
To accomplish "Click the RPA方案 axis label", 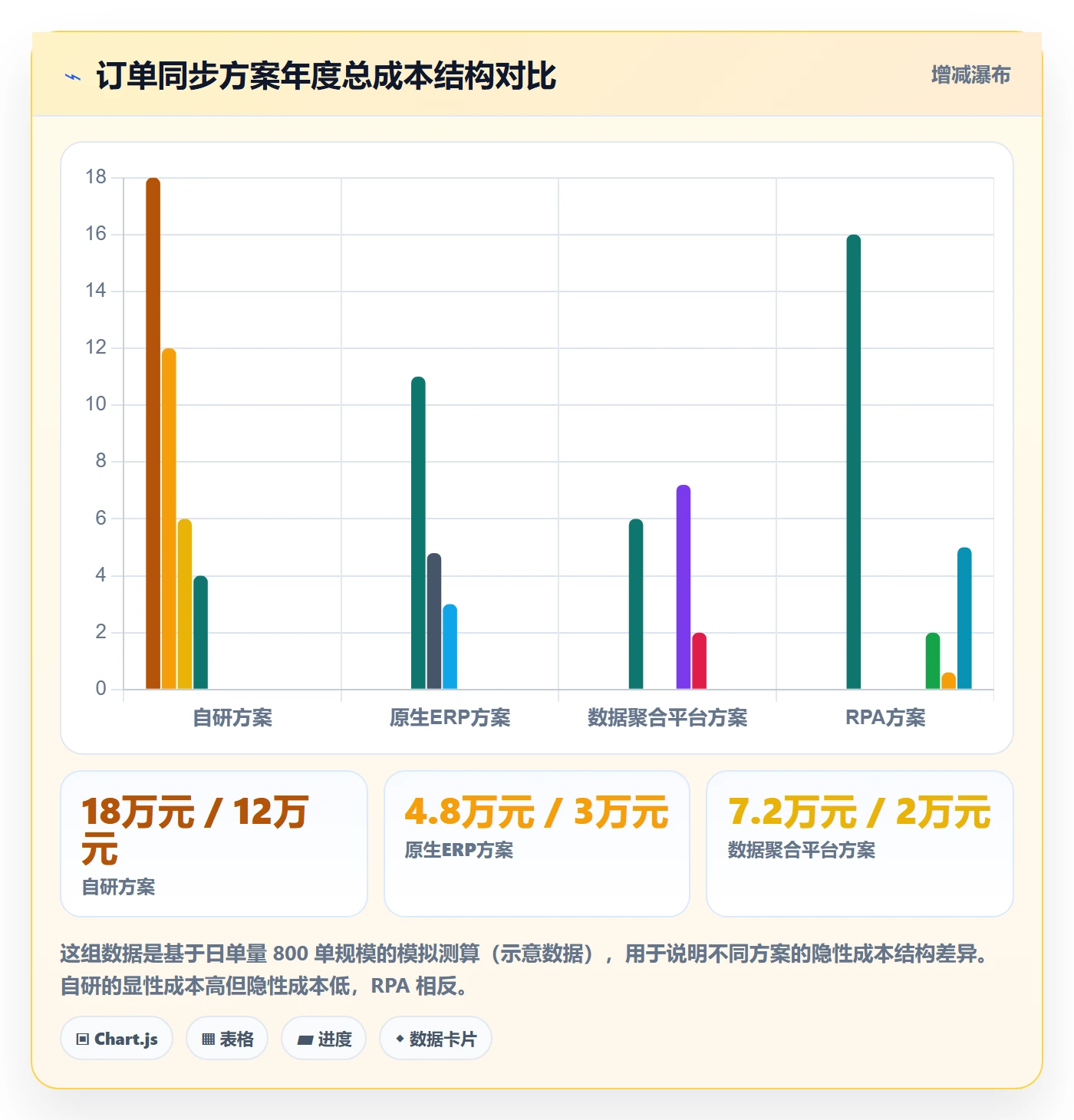I will tap(885, 718).
